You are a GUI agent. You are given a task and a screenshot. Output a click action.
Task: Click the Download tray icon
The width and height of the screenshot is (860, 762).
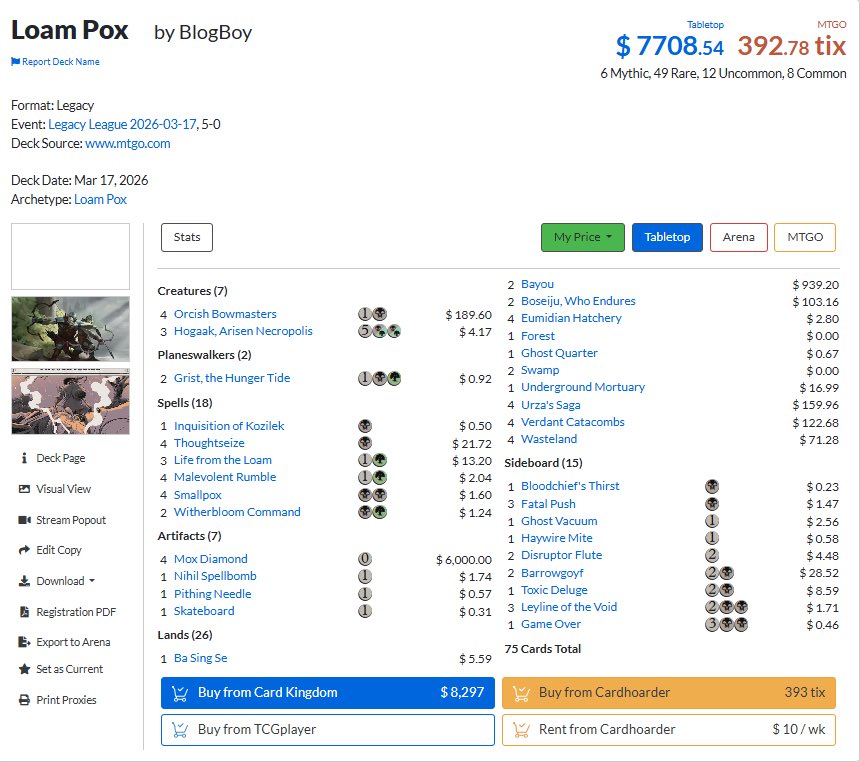[x=24, y=581]
